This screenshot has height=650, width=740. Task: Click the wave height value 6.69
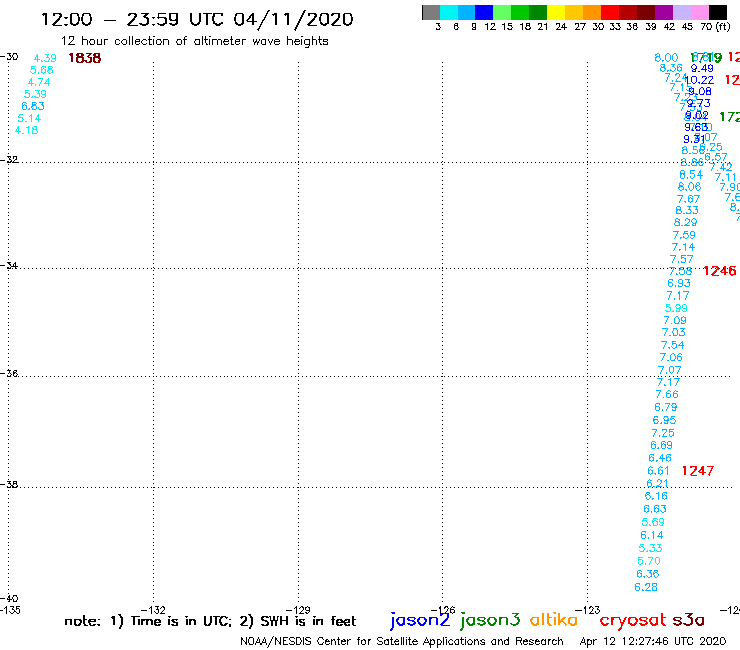tap(661, 445)
